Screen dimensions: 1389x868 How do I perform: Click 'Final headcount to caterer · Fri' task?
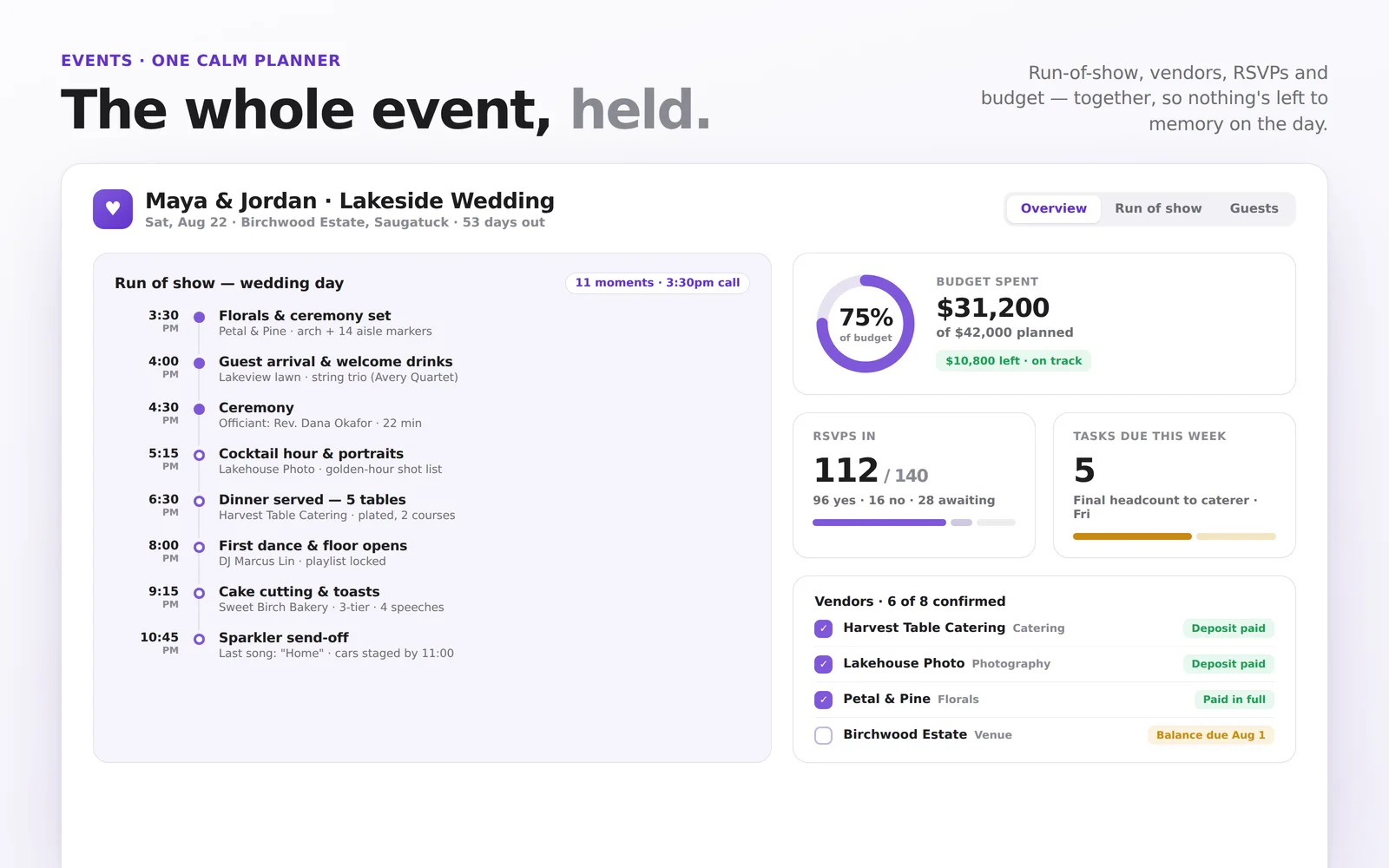(1165, 507)
